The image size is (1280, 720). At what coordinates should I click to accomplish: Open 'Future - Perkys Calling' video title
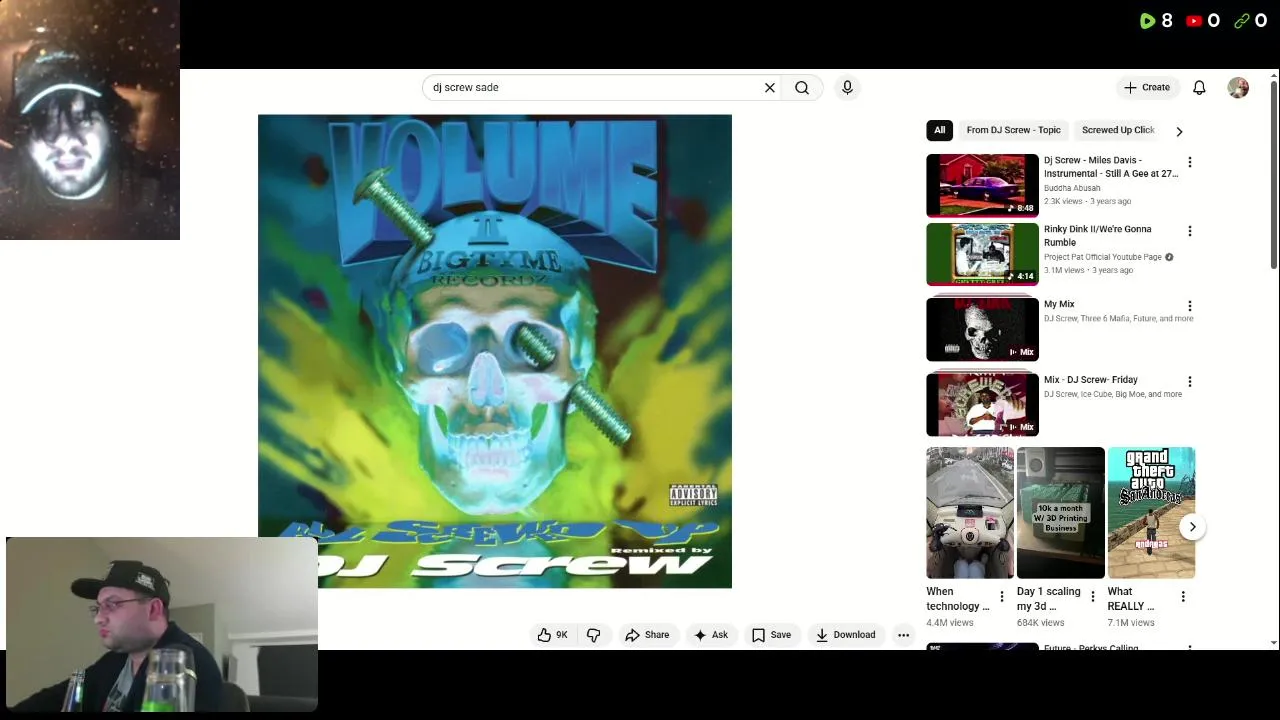[1091, 648]
